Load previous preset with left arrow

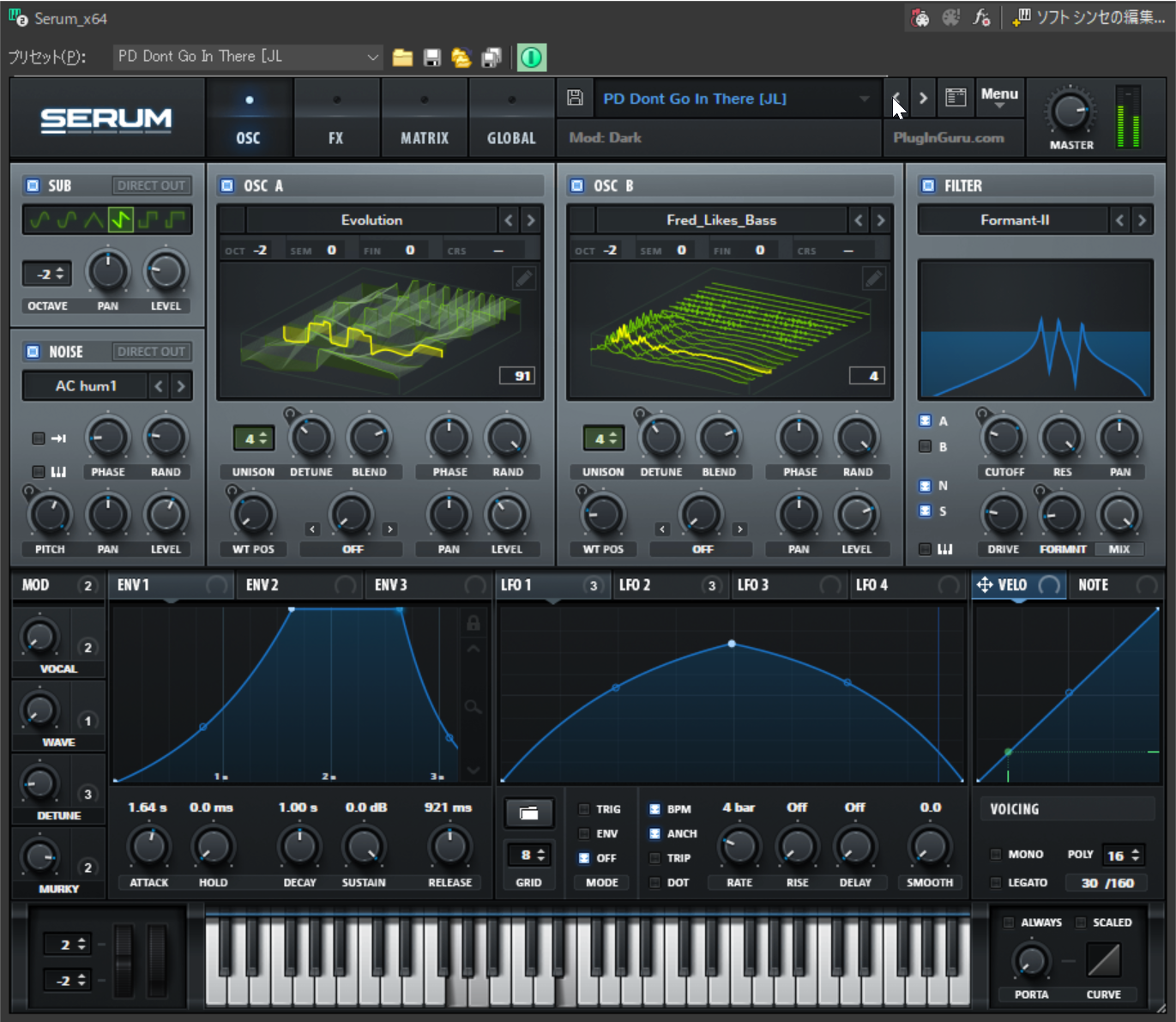pyautogui.click(x=896, y=98)
